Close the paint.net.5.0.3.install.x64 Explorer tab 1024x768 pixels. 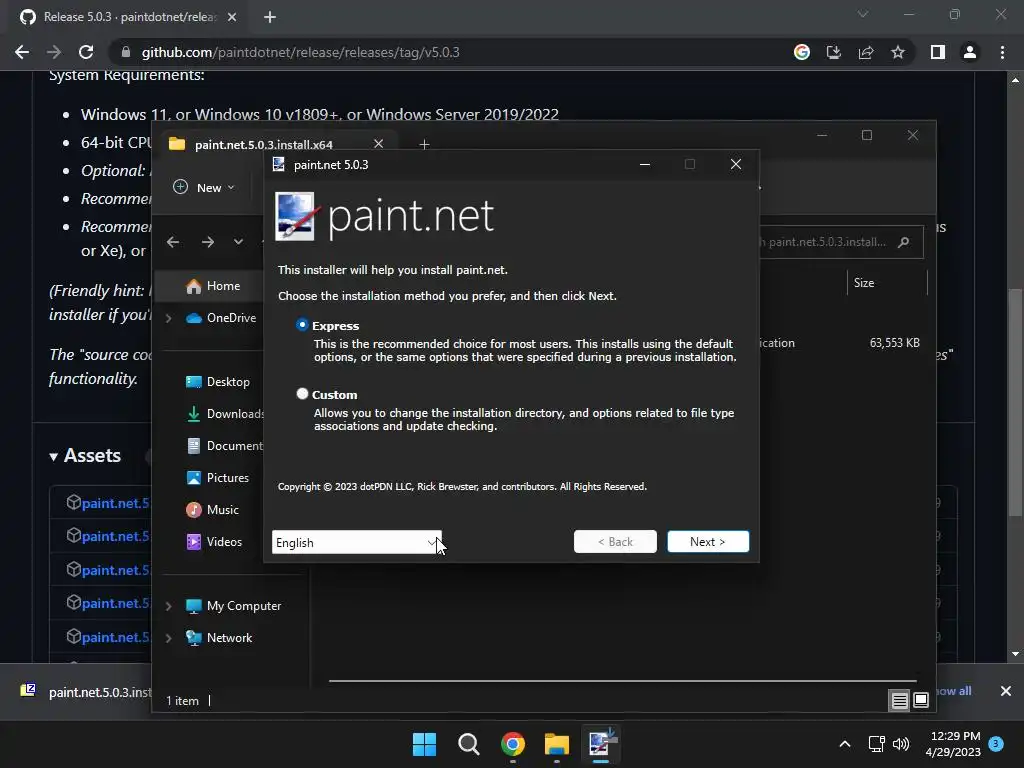[x=378, y=144]
